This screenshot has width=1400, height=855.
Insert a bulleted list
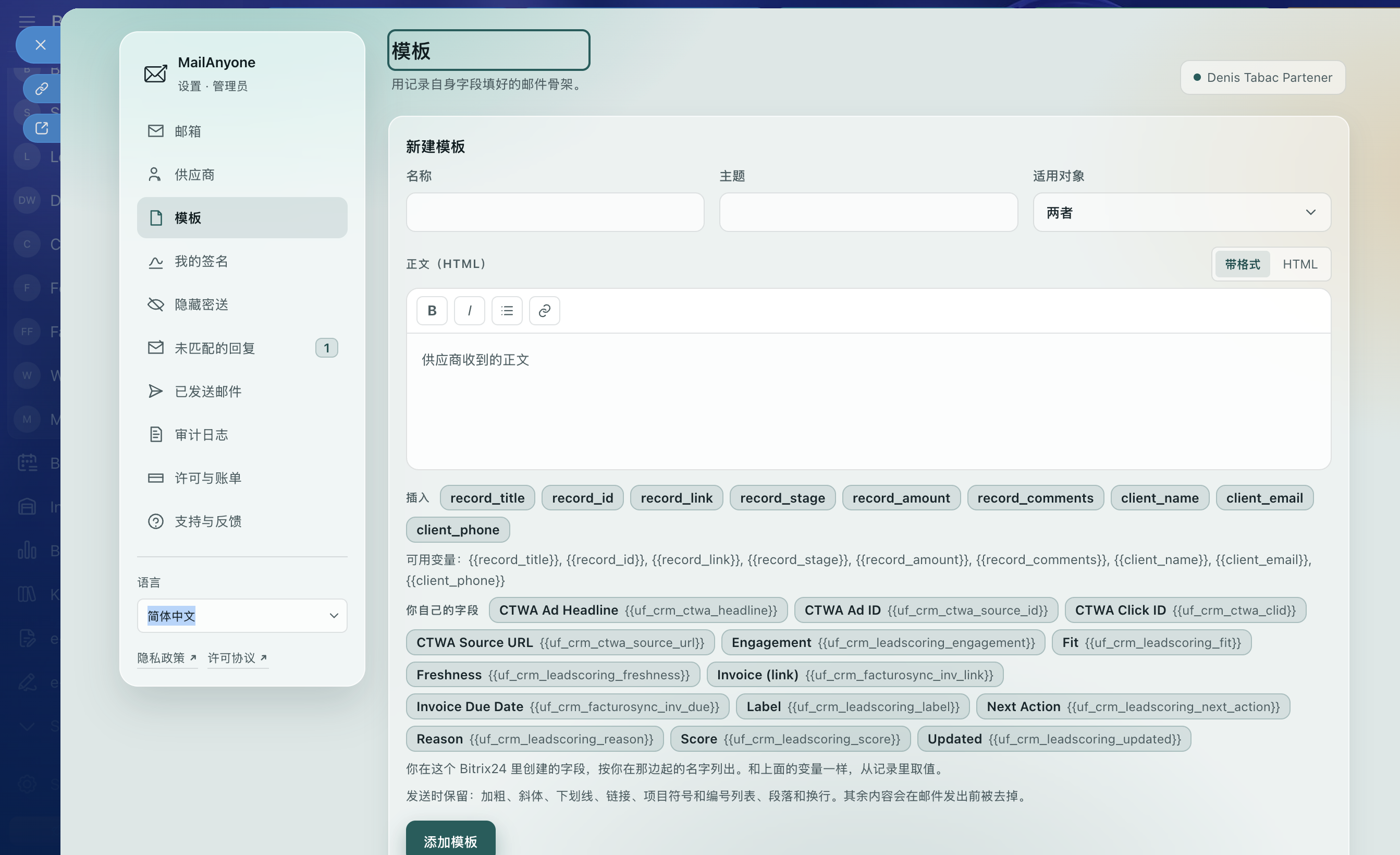[507, 310]
